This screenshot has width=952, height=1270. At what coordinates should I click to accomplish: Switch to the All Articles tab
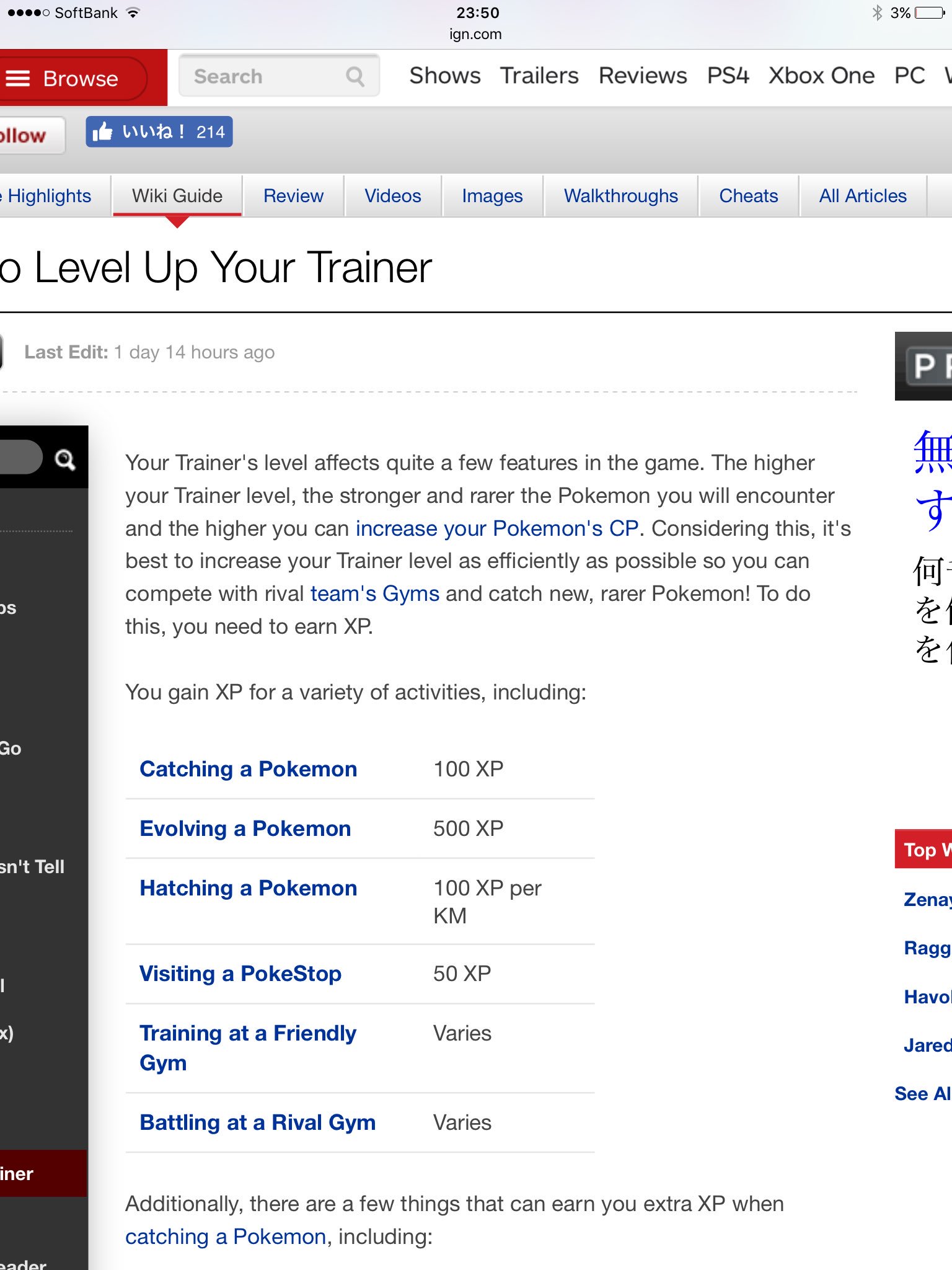pyautogui.click(x=863, y=196)
